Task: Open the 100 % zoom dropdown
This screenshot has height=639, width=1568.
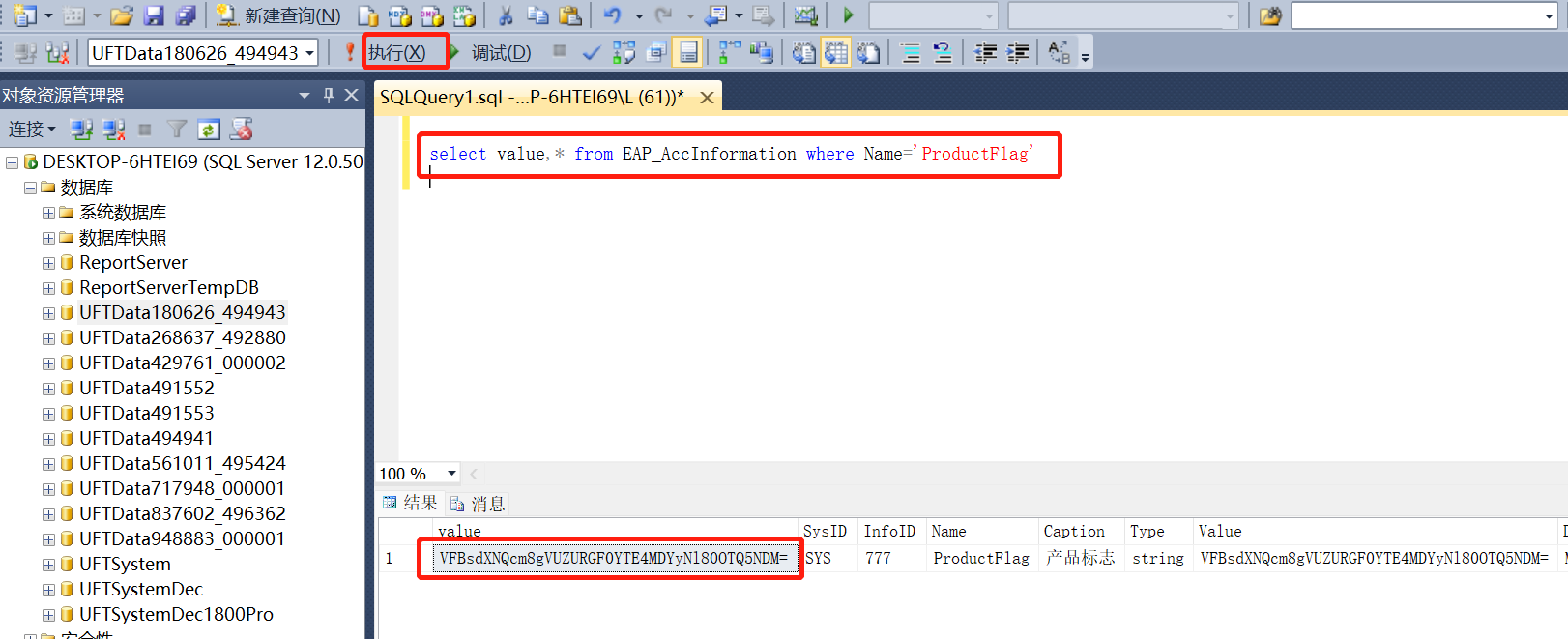Action: pyautogui.click(x=450, y=473)
